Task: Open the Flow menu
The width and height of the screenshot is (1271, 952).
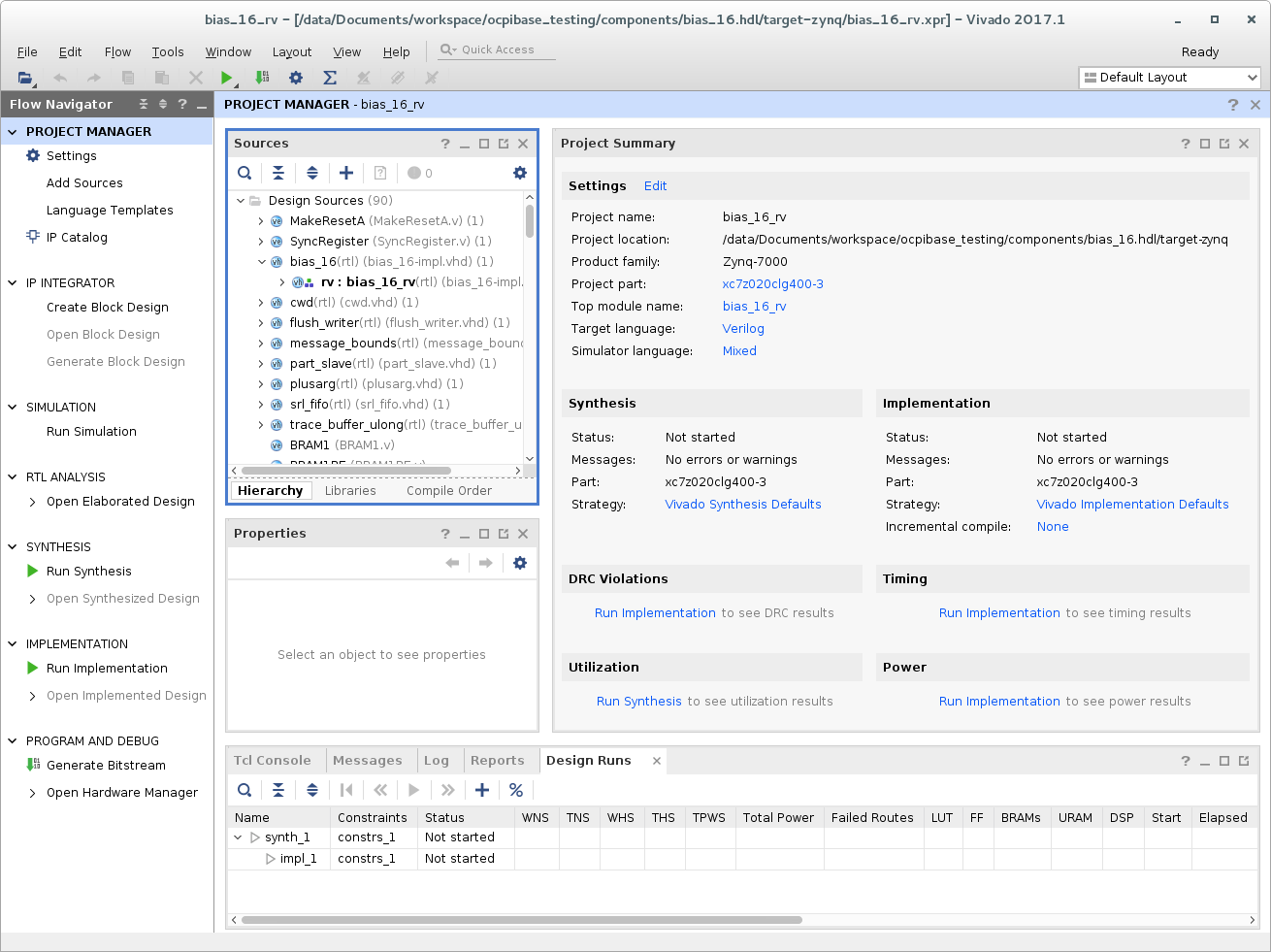Action: coord(117,52)
